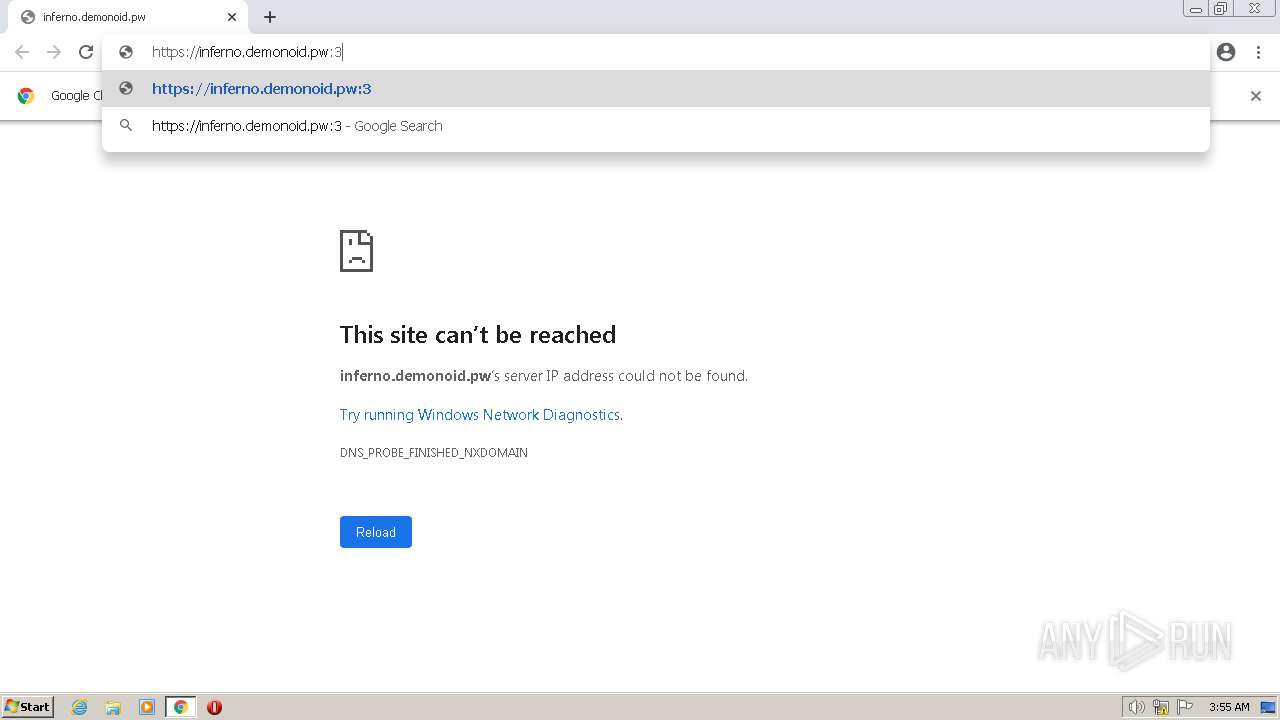This screenshot has width=1280, height=720.
Task: Switch to the Chrome taskbar button
Action: (181, 707)
